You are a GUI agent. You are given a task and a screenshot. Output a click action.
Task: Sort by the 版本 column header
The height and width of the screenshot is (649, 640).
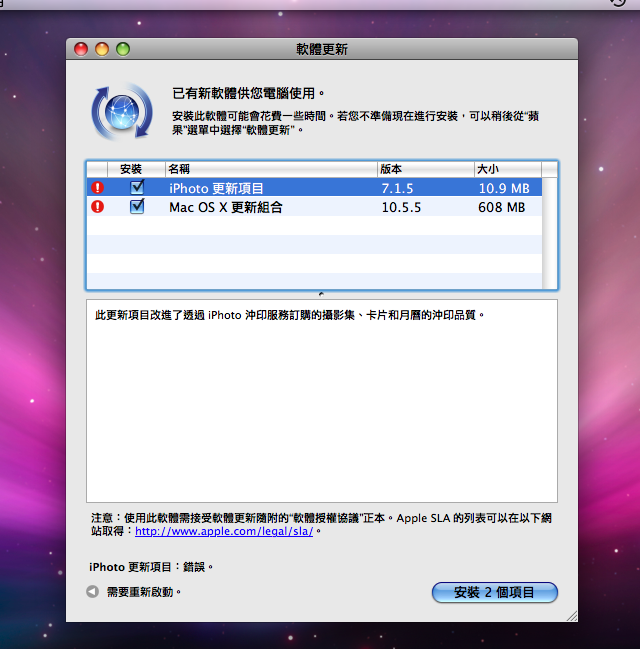coord(426,169)
